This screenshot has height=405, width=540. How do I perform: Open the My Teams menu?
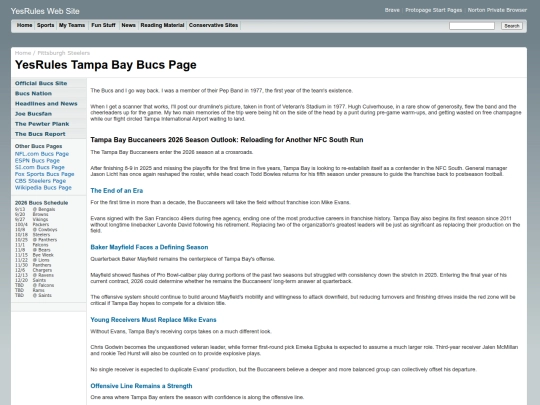tap(72, 25)
